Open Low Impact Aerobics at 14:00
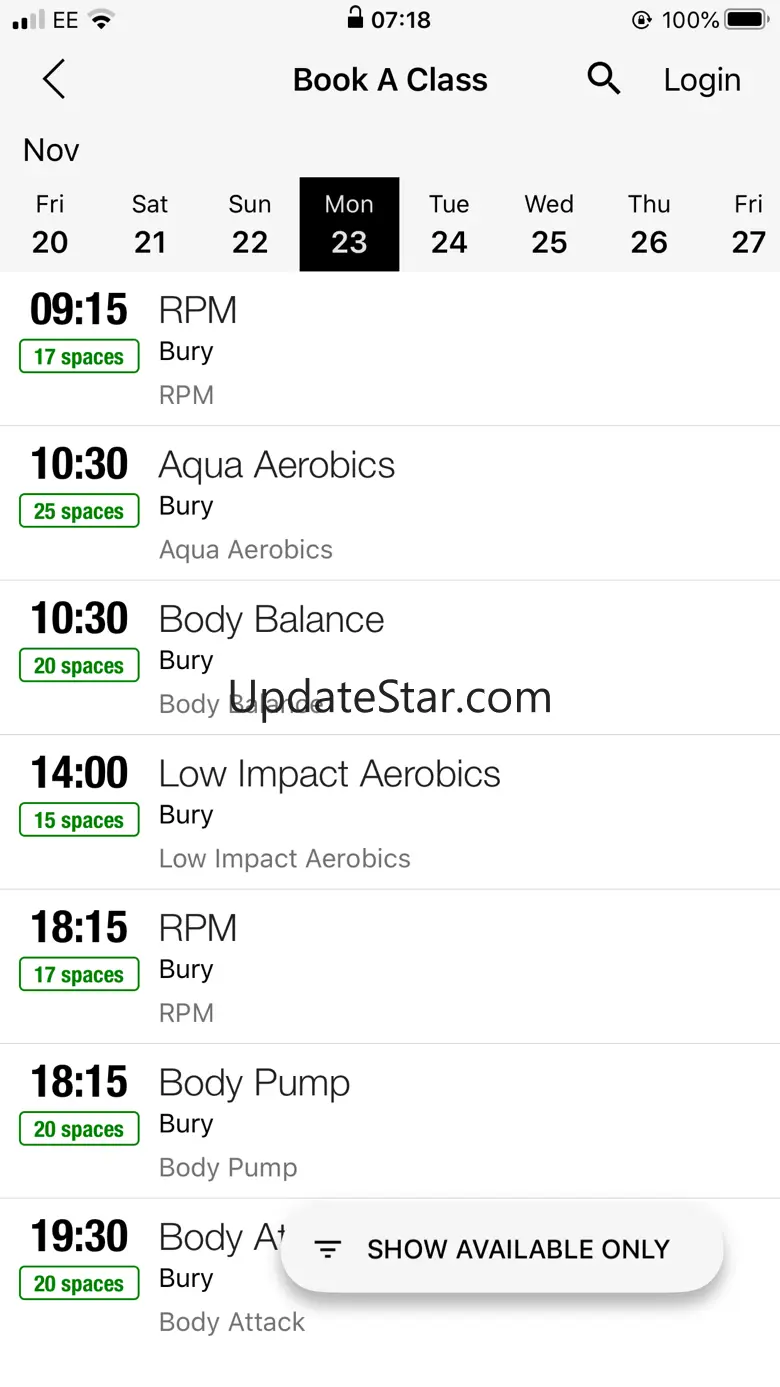The image size is (780, 1387). 390,812
